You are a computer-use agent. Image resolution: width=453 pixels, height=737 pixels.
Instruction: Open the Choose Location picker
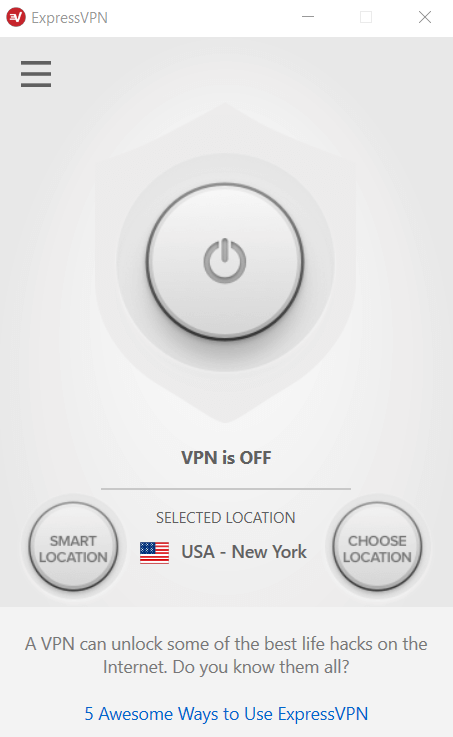pyautogui.click(x=377, y=547)
